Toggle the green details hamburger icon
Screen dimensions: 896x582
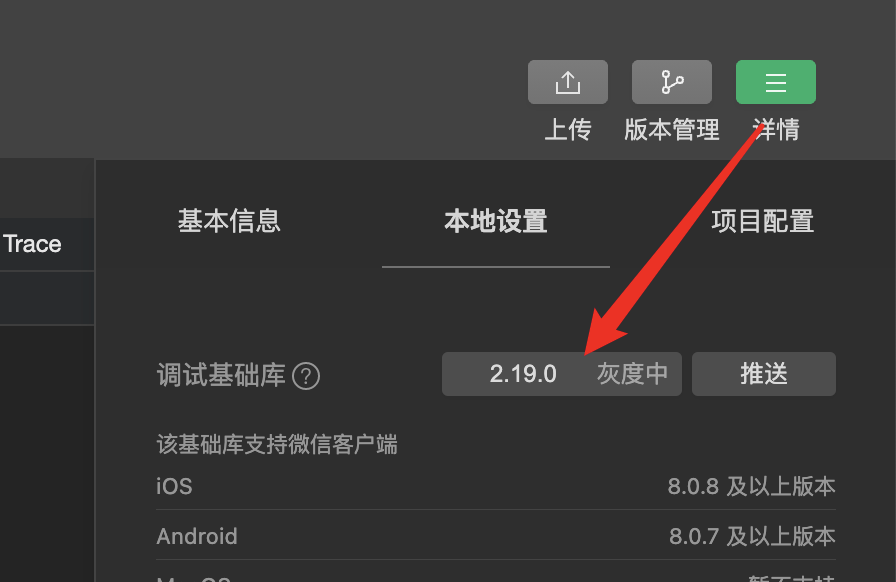coord(775,82)
